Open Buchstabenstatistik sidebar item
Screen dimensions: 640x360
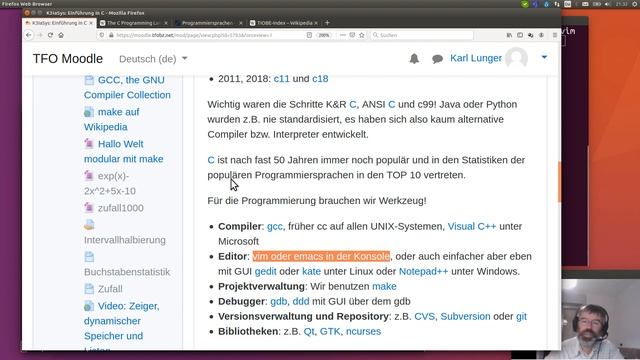point(127,272)
